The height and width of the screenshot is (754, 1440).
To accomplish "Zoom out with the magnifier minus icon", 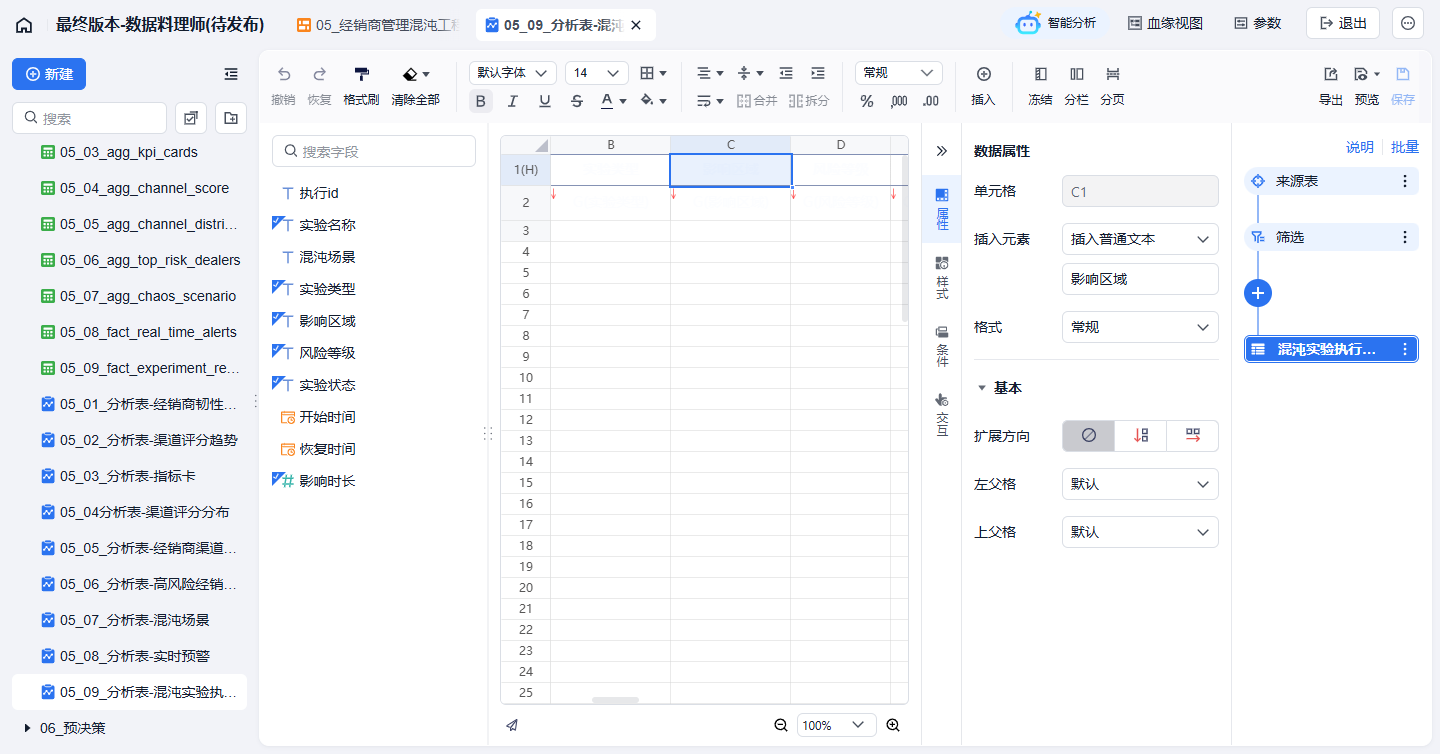I will click(x=781, y=726).
